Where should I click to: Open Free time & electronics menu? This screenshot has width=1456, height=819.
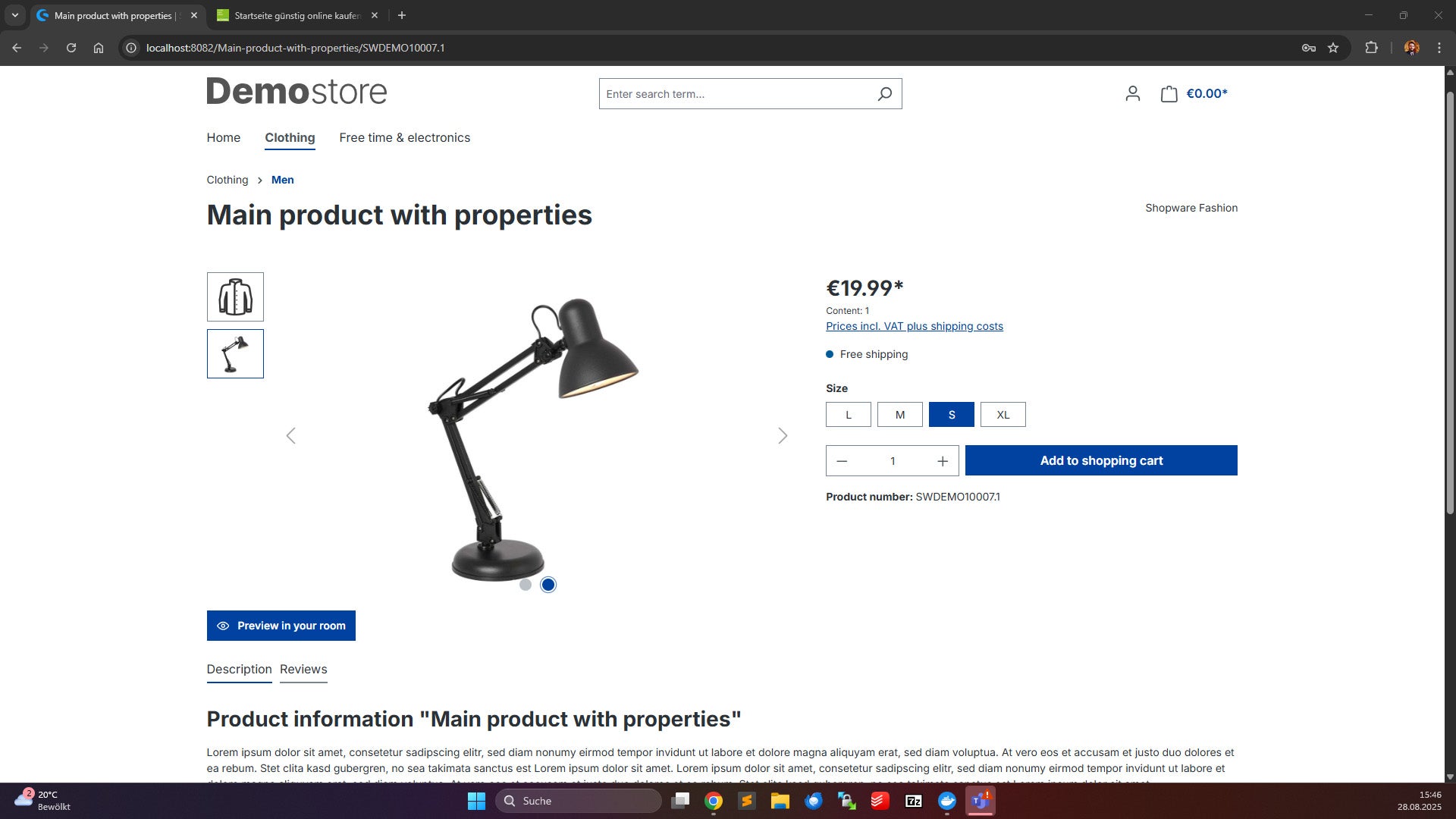tap(404, 138)
